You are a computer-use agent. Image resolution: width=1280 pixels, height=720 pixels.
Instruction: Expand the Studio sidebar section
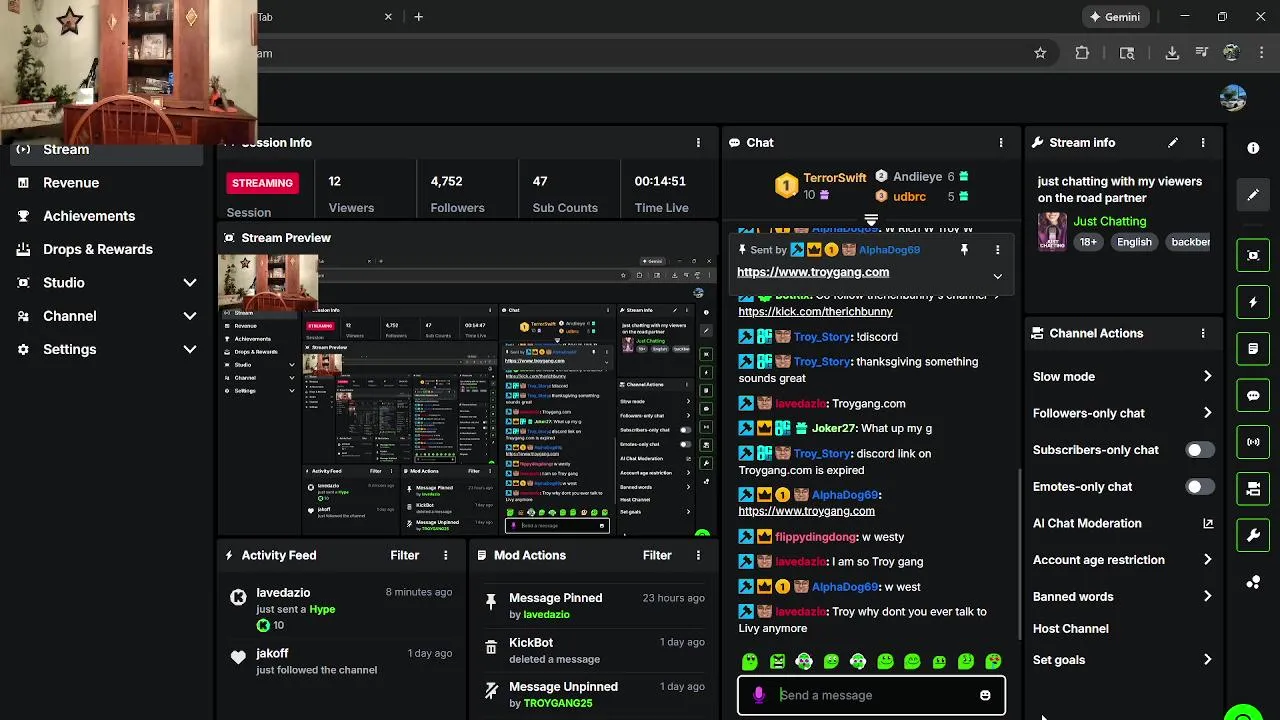point(190,283)
